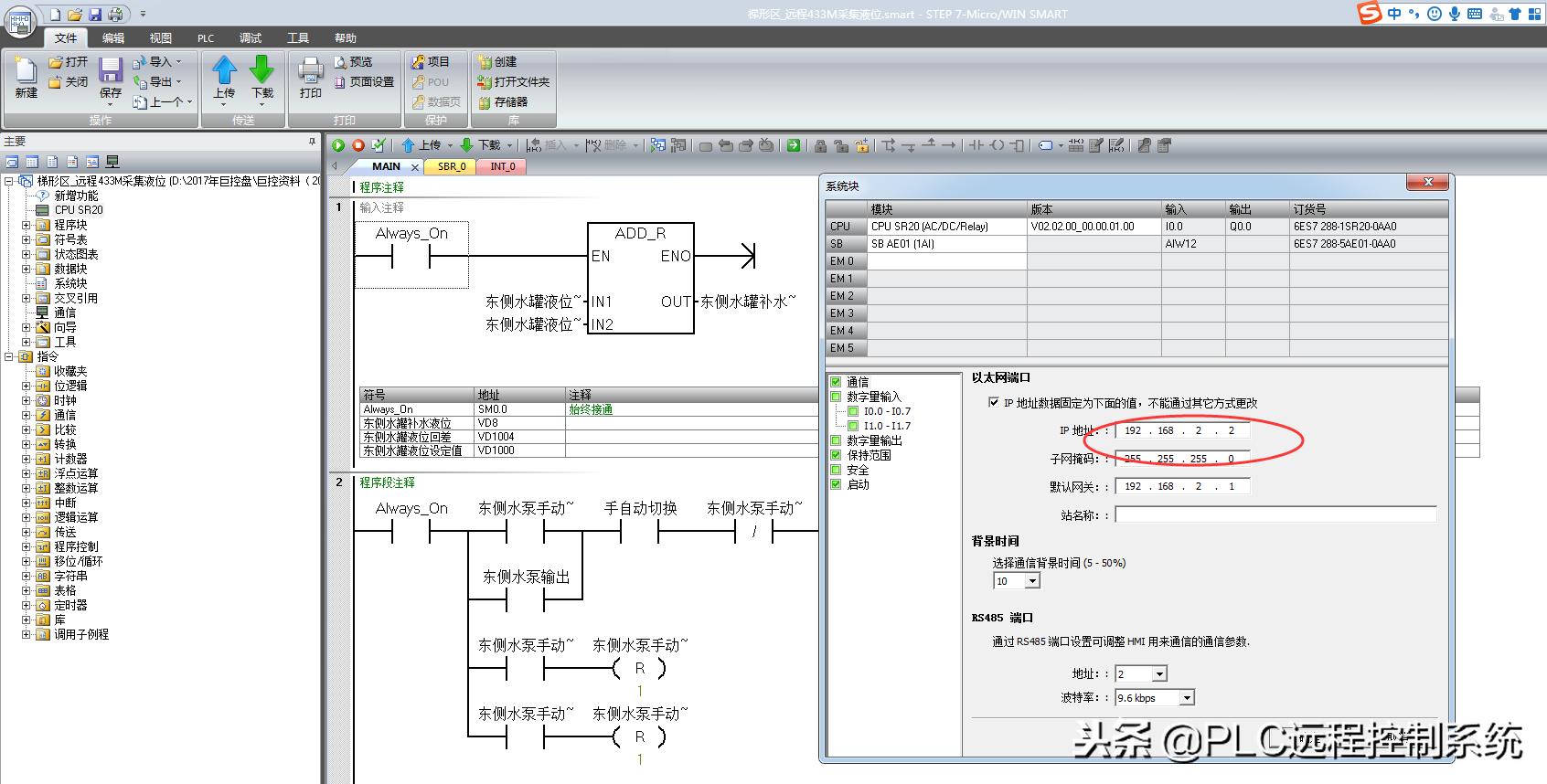Toggle the 安全 checkbox in system block
The image size is (1547, 784).
pos(836,470)
